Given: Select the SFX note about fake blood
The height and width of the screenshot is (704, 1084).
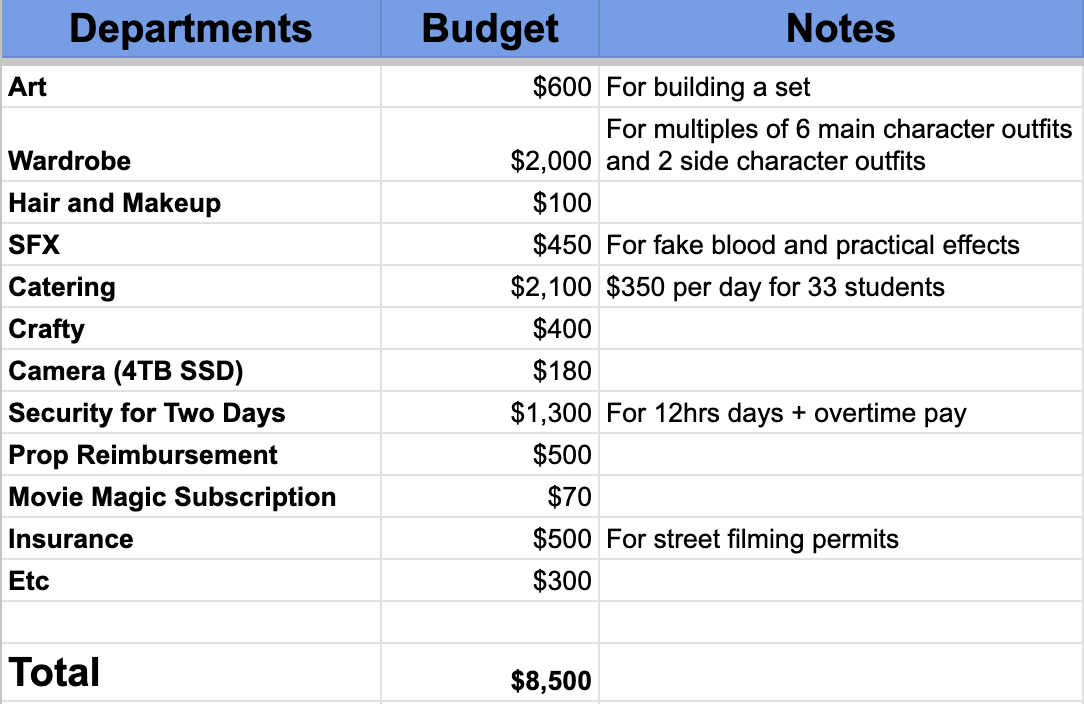Looking at the screenshot, I should pos(813,245).
